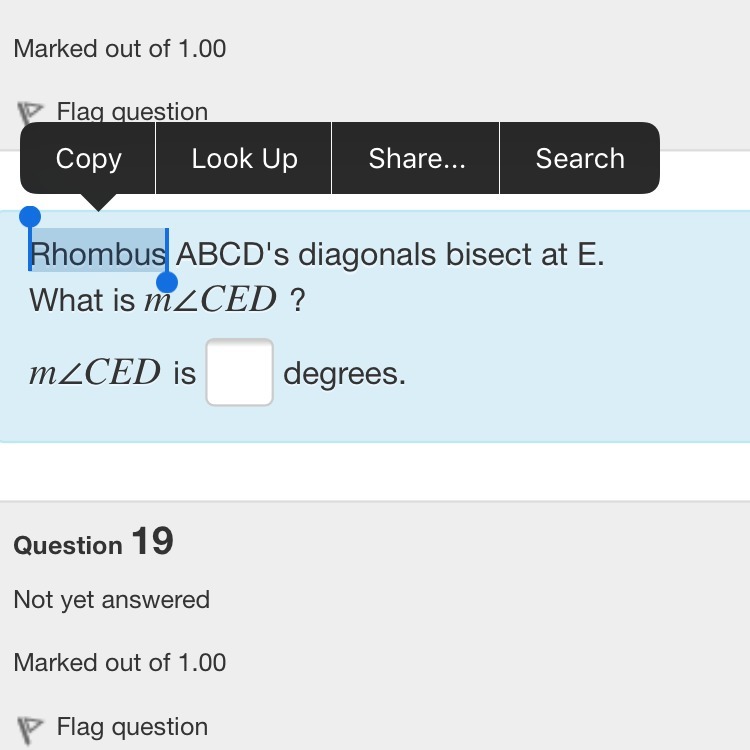This screenshot has height=750, width=750.
Task: Tap the highlighted word Rhombus
Action: (98, 254)
